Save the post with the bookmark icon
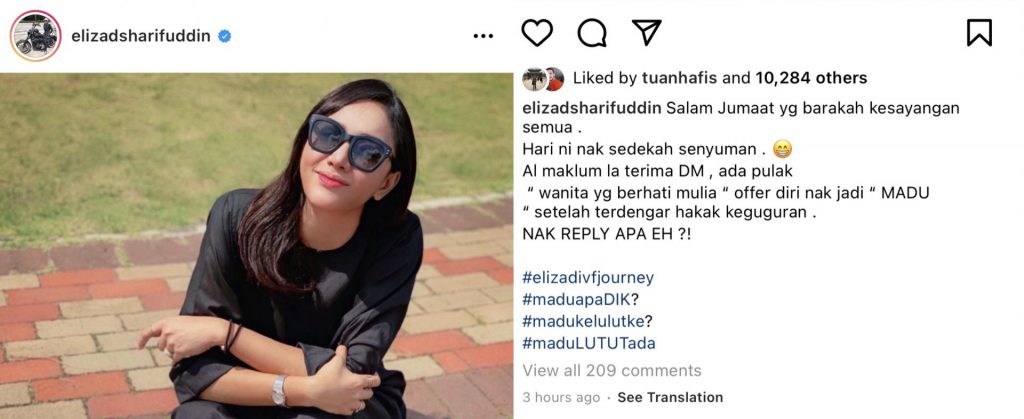The width and height of the screenshot is (1024, 419). (979, 33)
